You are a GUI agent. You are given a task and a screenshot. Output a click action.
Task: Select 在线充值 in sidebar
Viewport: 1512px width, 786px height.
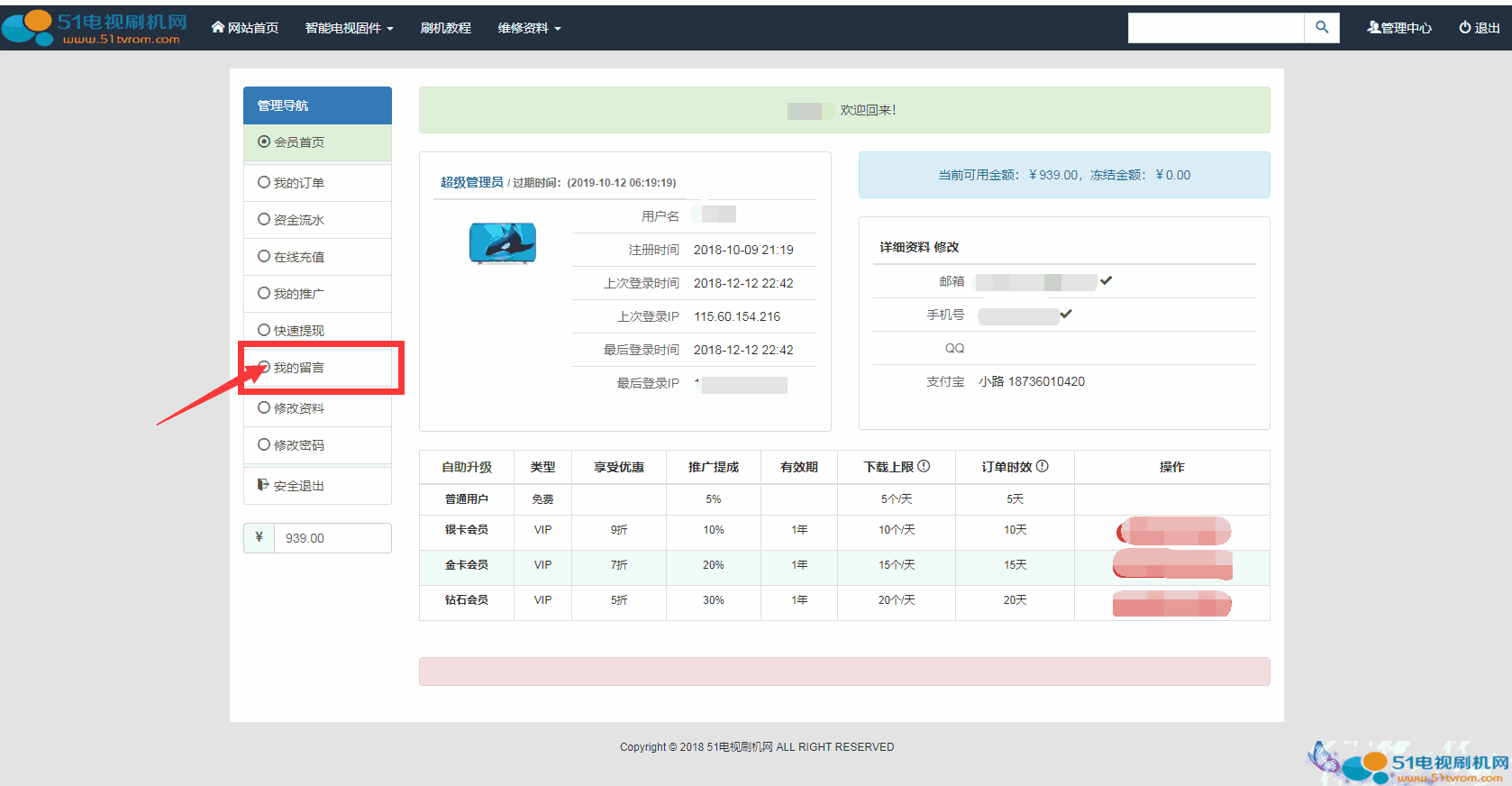point(317,257)
